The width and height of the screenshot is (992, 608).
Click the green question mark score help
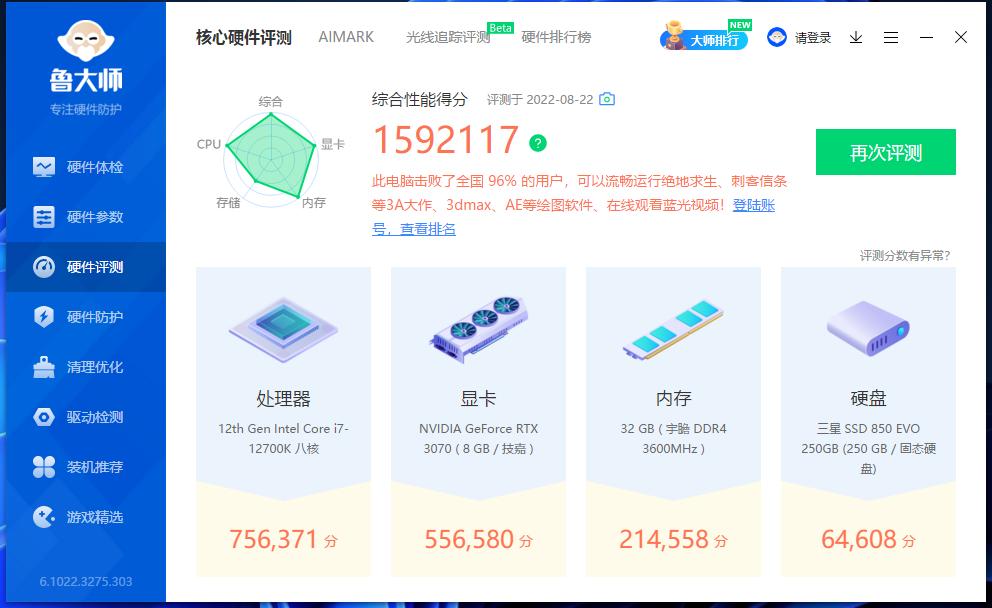click(x=538, y=143)
